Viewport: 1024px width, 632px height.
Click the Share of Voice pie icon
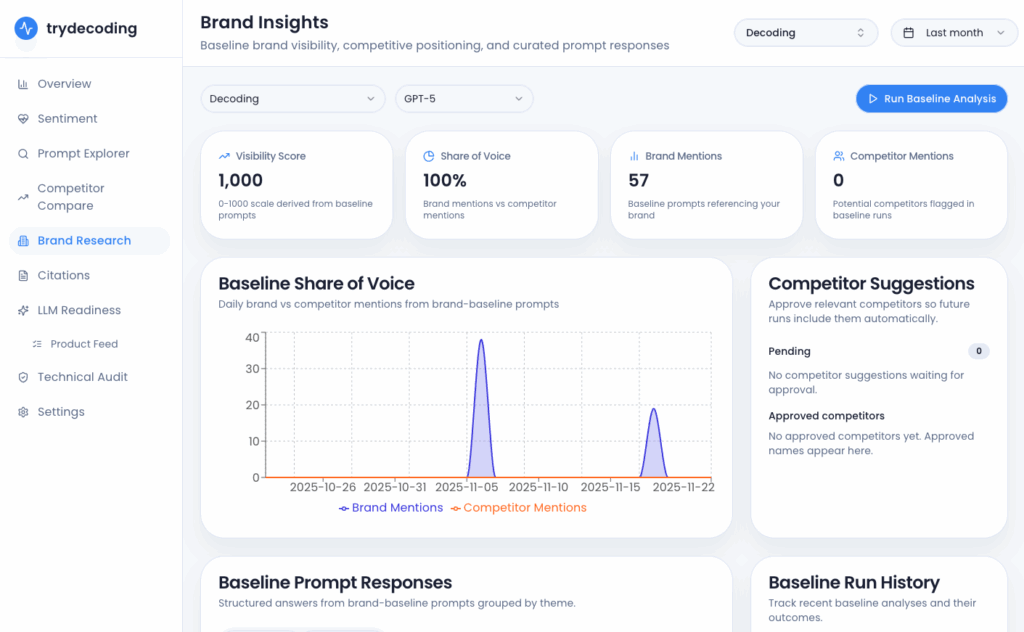point(429,156)
